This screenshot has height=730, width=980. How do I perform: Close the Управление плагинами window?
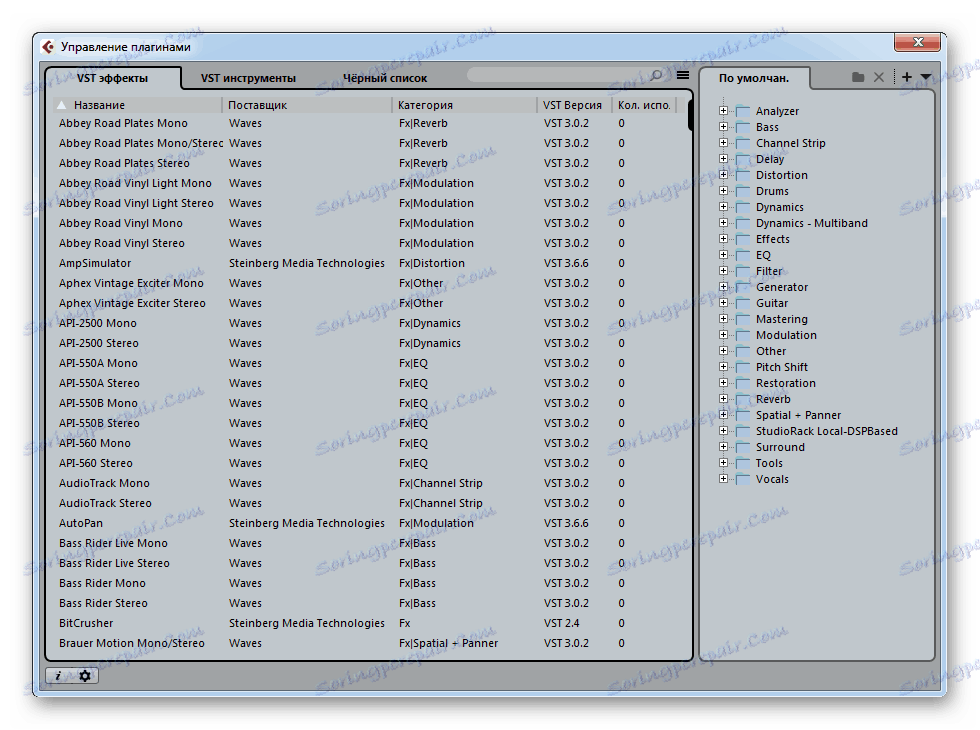point(918,42)
